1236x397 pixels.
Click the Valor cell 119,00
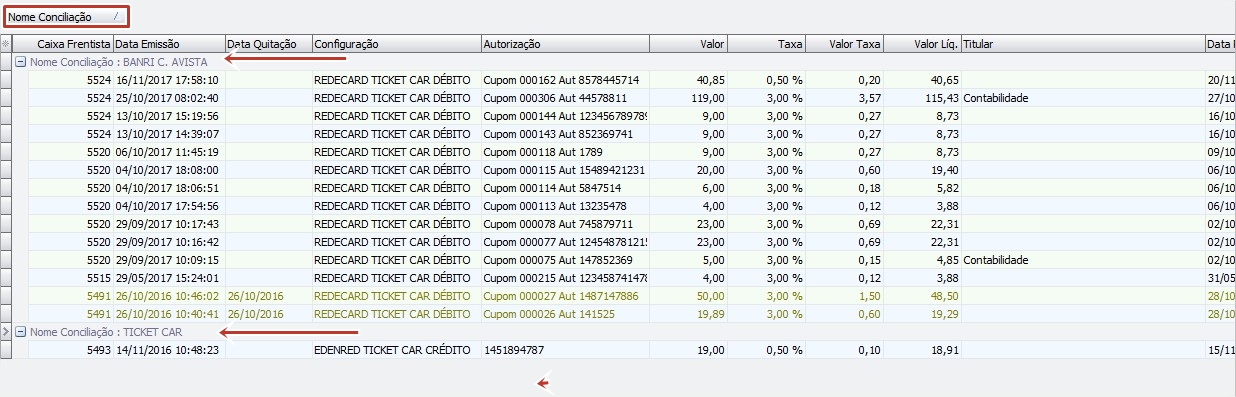click(x=688, y=97)
